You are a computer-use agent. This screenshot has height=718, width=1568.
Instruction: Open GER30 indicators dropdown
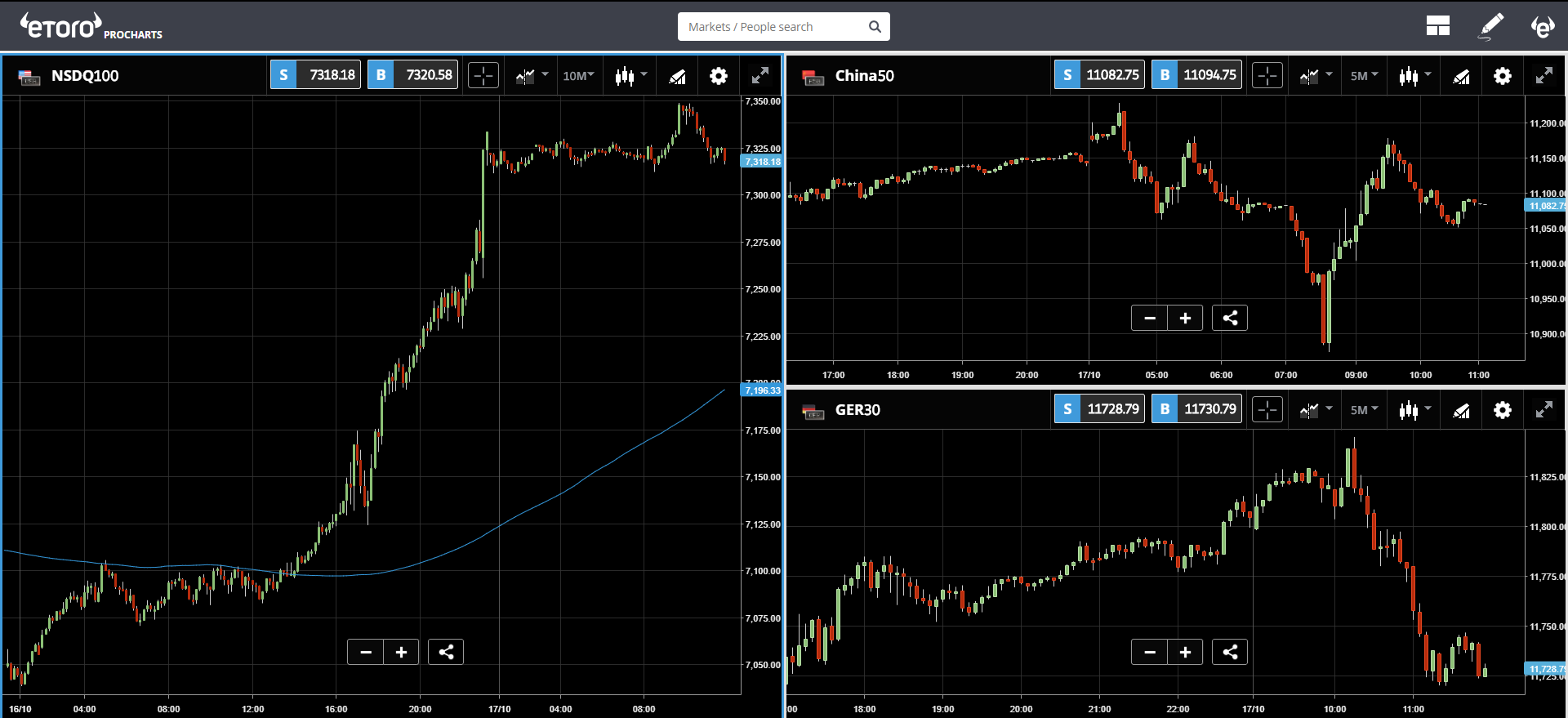click(1315, 410)
